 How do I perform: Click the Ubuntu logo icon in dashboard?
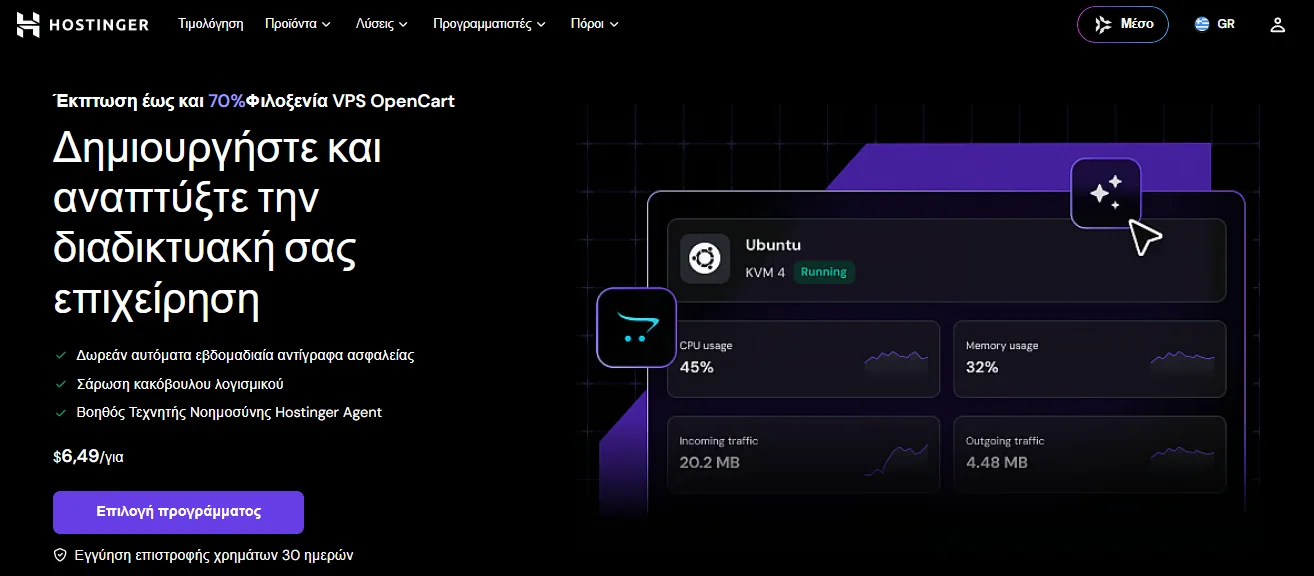point(705,259)
